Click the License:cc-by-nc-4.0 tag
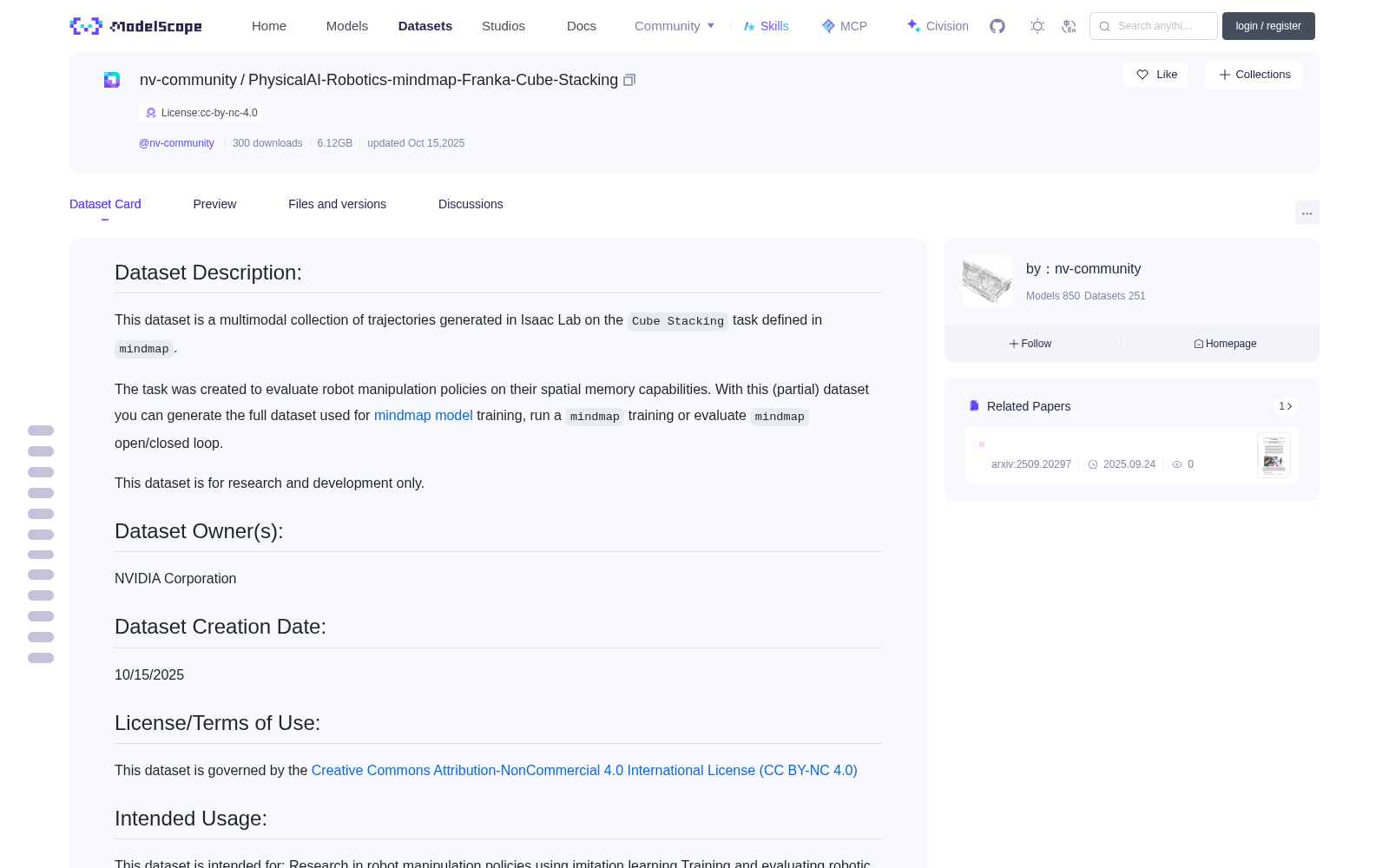The width and height of the screenshot is (1389, 868). tap(201, 113)
